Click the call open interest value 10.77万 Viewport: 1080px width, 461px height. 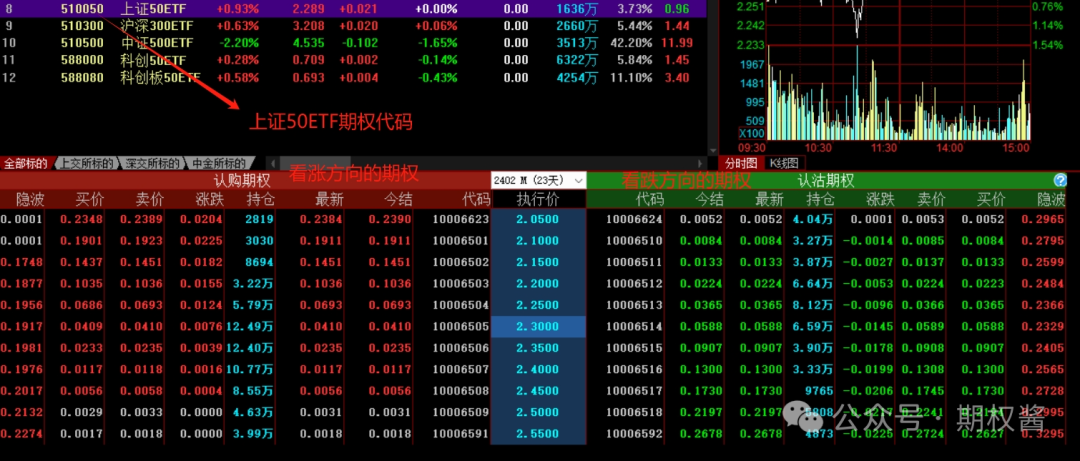(249, 369)
